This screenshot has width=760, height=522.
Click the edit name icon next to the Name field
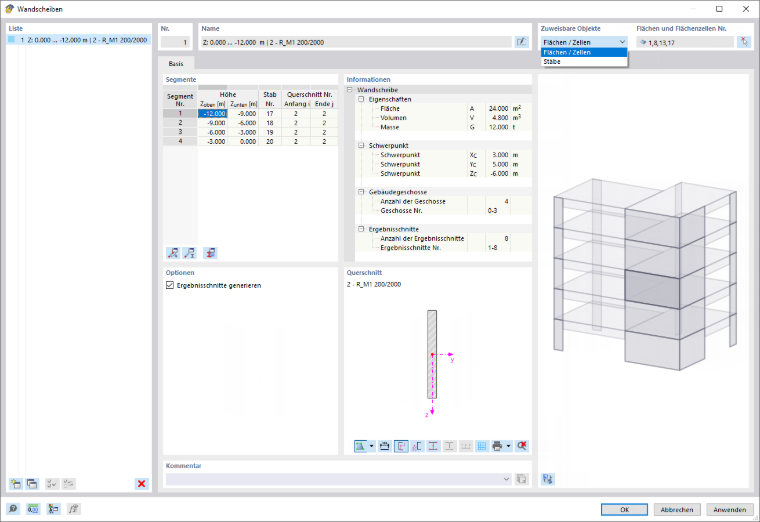[x=521, y=42]
